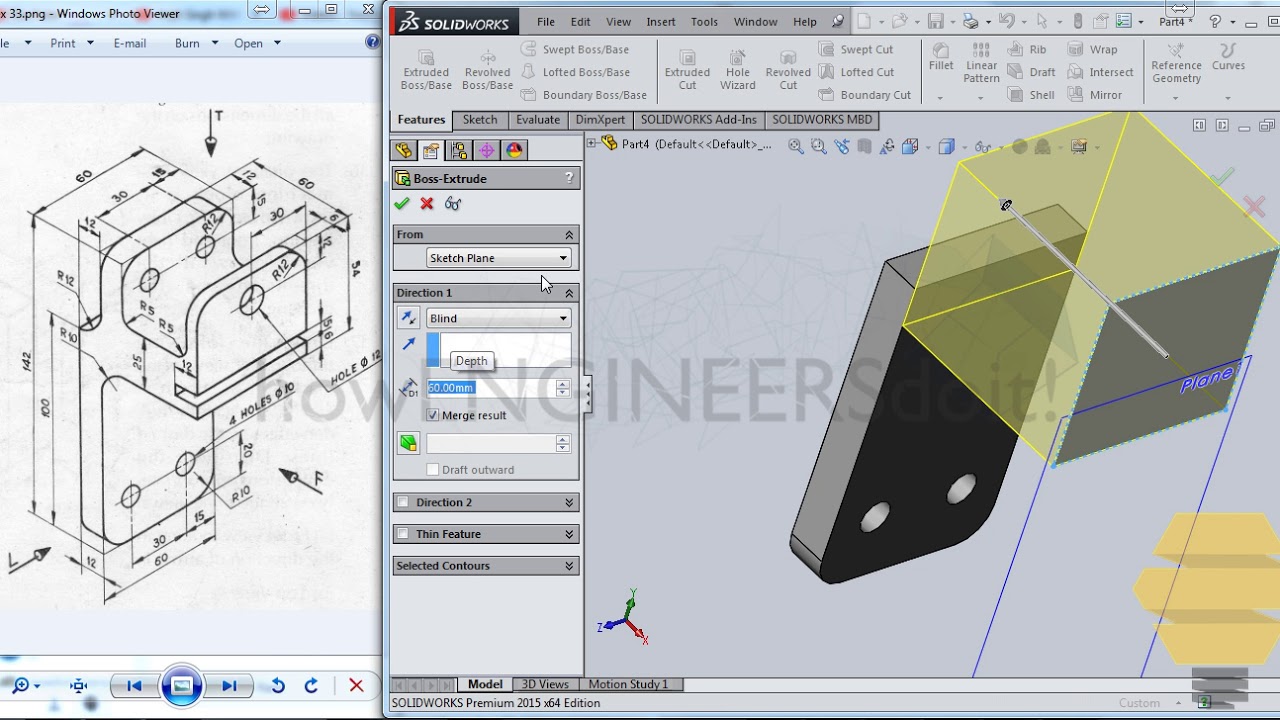Click the Reverse Direction button

[x=408, y=318]
